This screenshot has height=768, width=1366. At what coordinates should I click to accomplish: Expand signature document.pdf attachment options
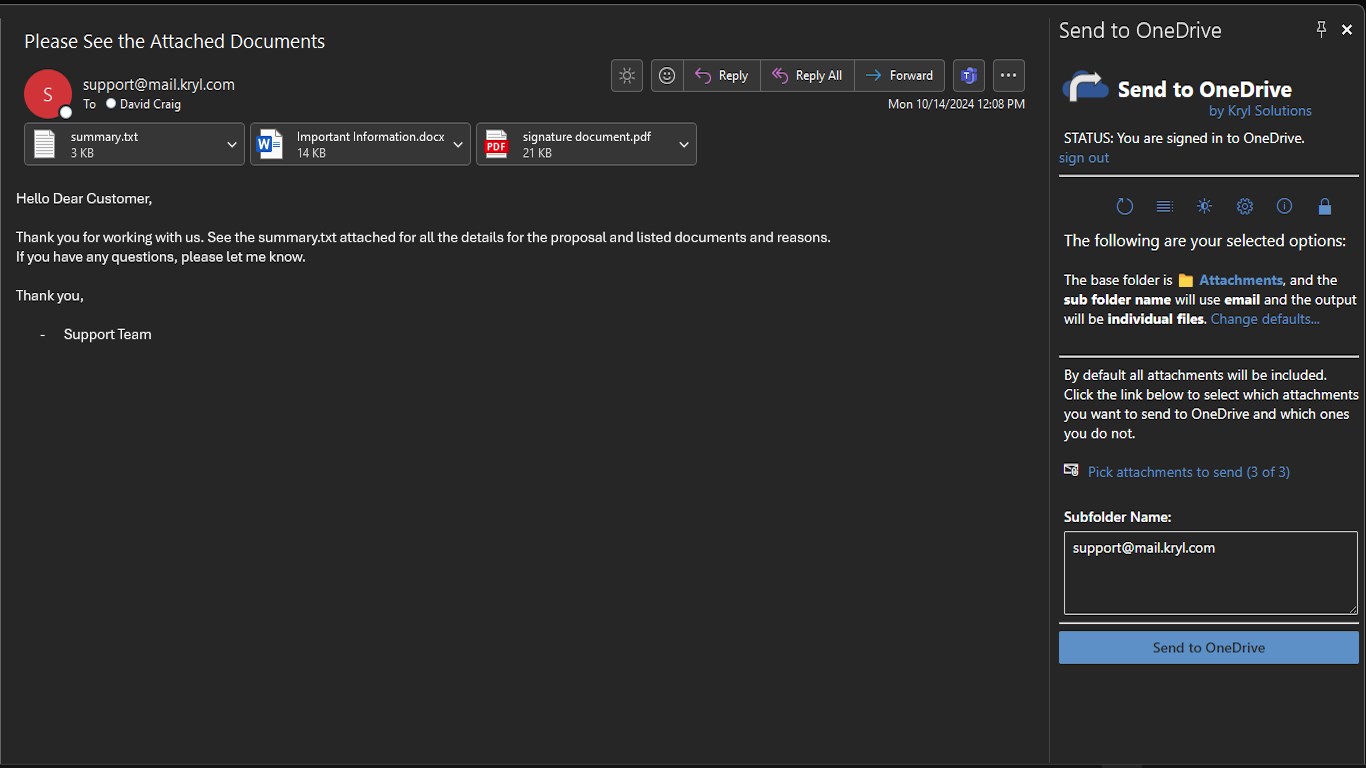[684, 145]
